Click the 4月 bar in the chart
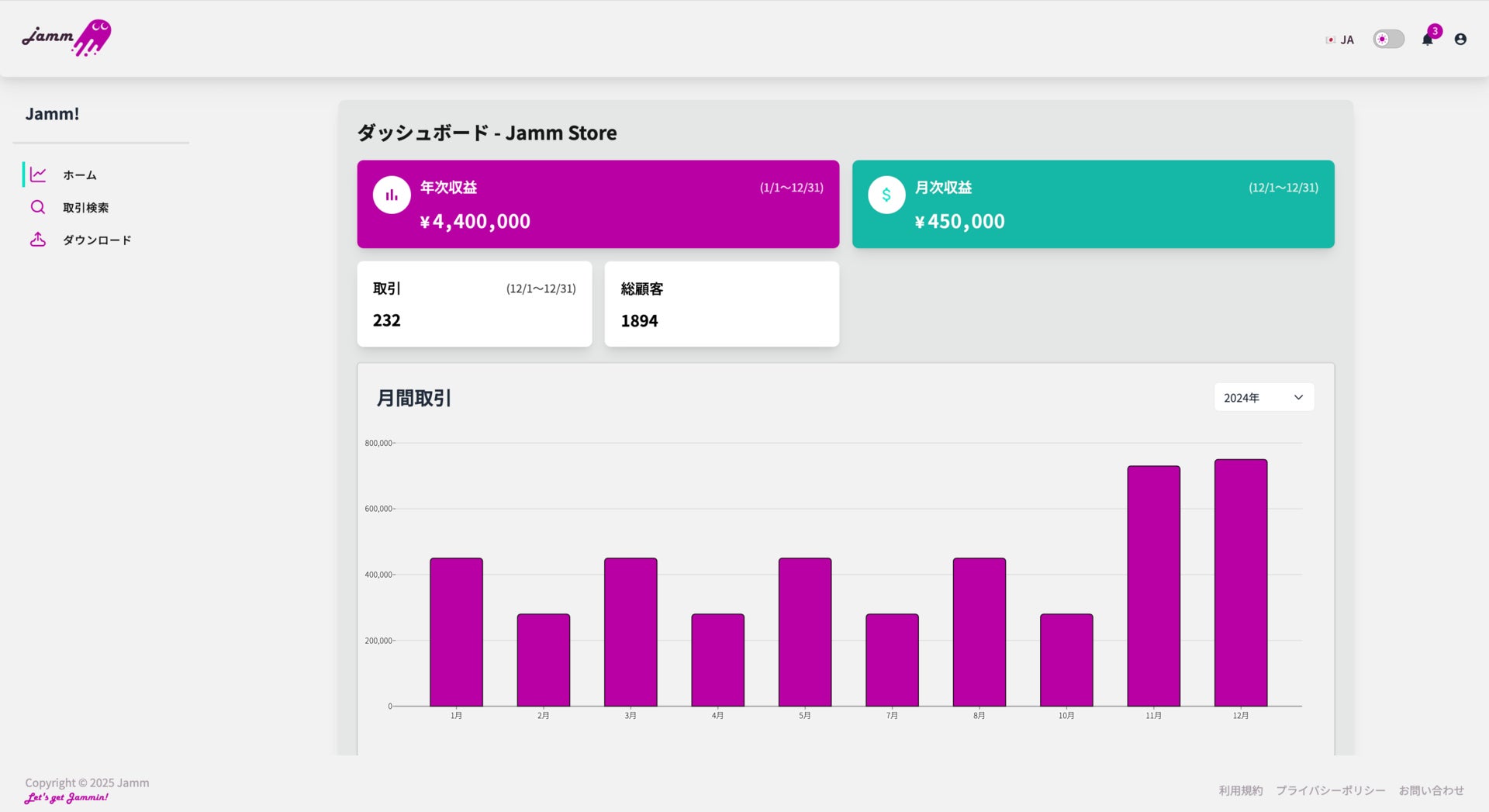The width and height of the screenshot is (1489, 812). pyautogui.click(x=718, y=660)
